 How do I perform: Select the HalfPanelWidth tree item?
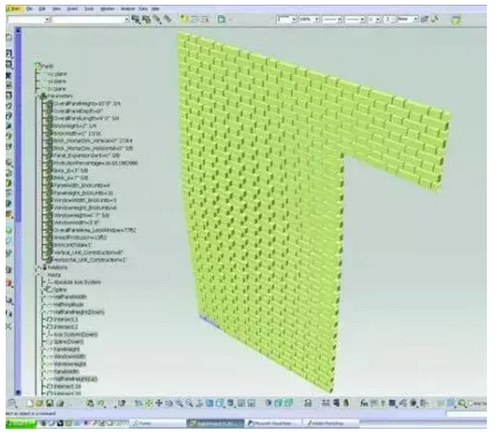tap(67, 297)
